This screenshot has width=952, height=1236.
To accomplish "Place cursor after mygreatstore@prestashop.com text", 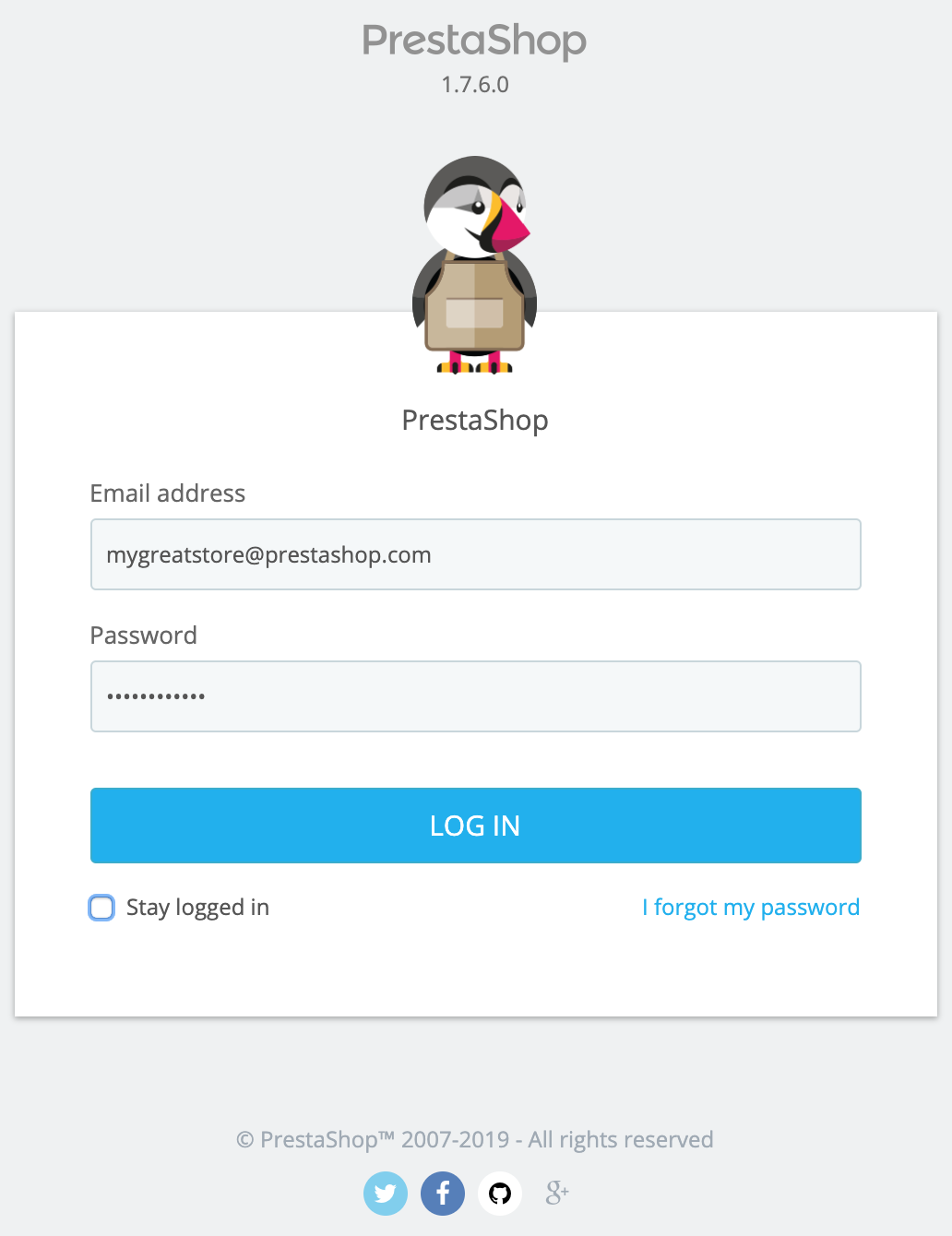I will click(x=433, y=555).
